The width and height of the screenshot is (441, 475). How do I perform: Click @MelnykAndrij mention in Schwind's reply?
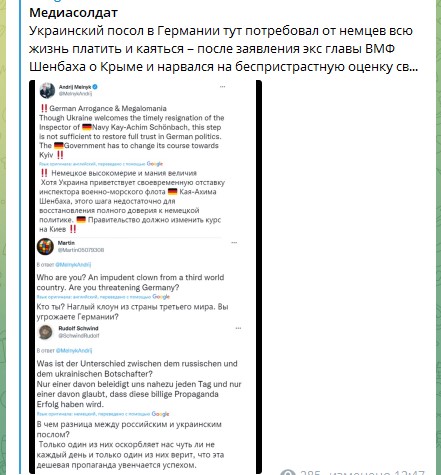(74, 351)
